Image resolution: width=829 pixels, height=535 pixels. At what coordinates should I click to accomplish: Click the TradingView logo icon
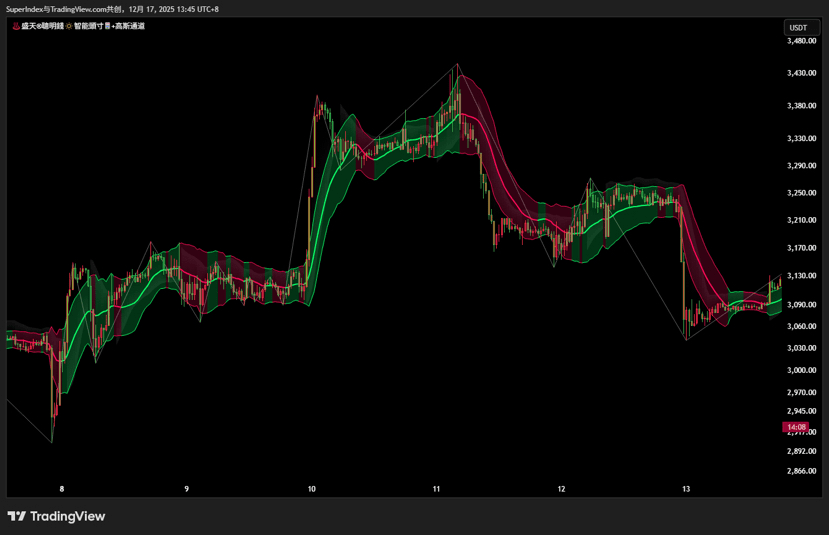coord(17,516)
